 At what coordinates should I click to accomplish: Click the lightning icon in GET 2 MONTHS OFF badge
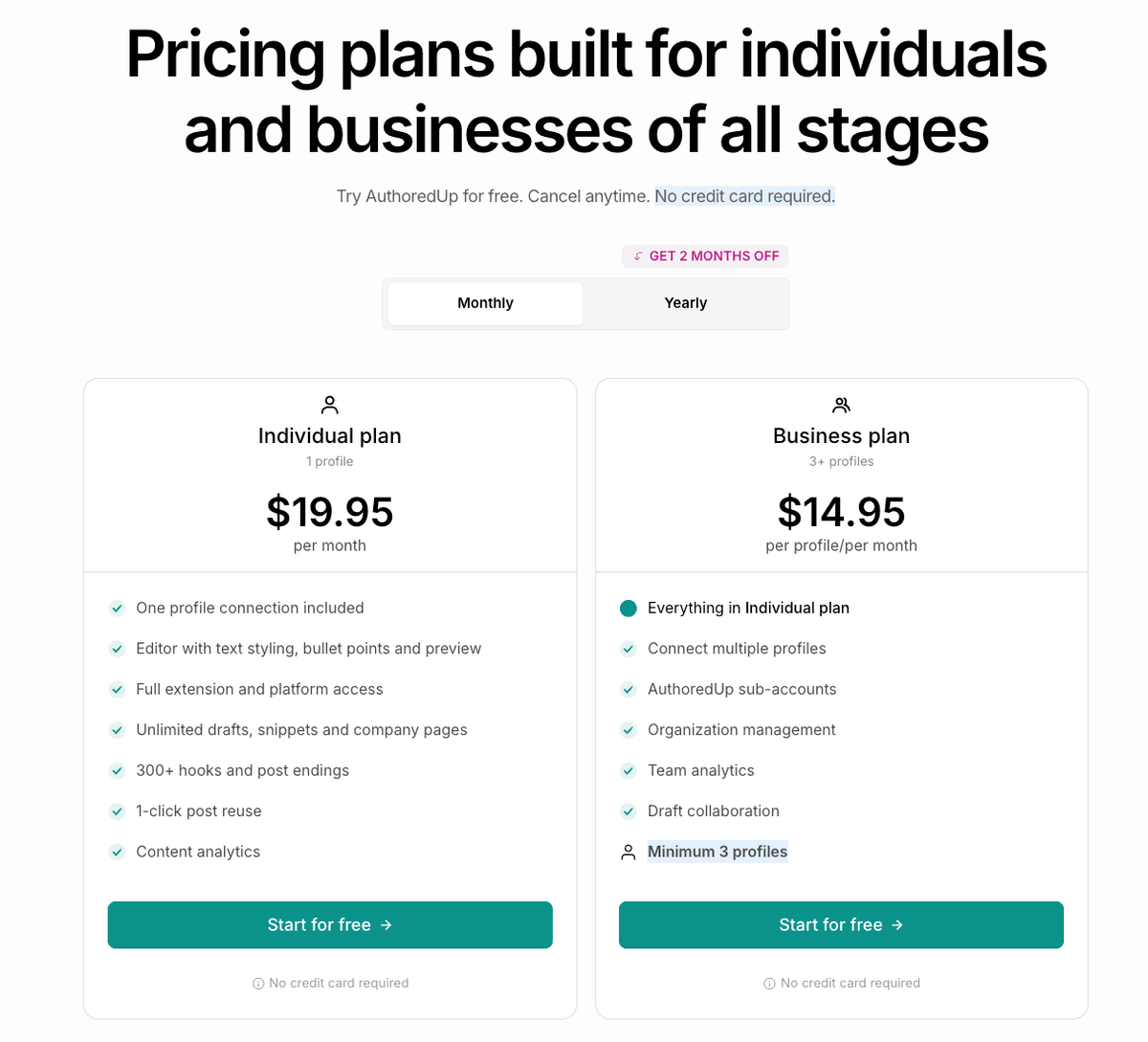click(636, 255)
